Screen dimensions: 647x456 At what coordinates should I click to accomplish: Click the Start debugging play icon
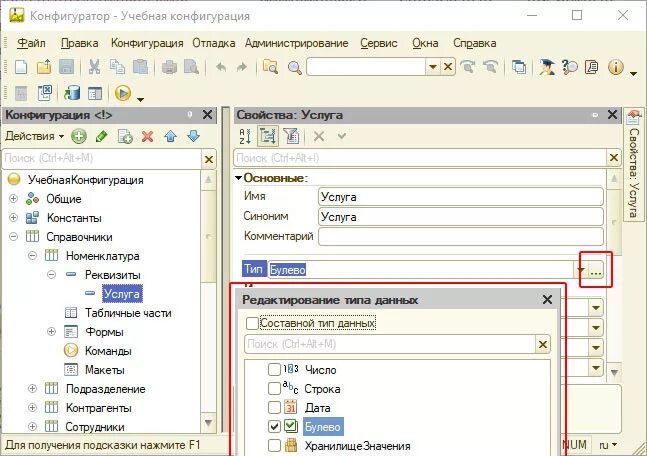pos(123,93)
